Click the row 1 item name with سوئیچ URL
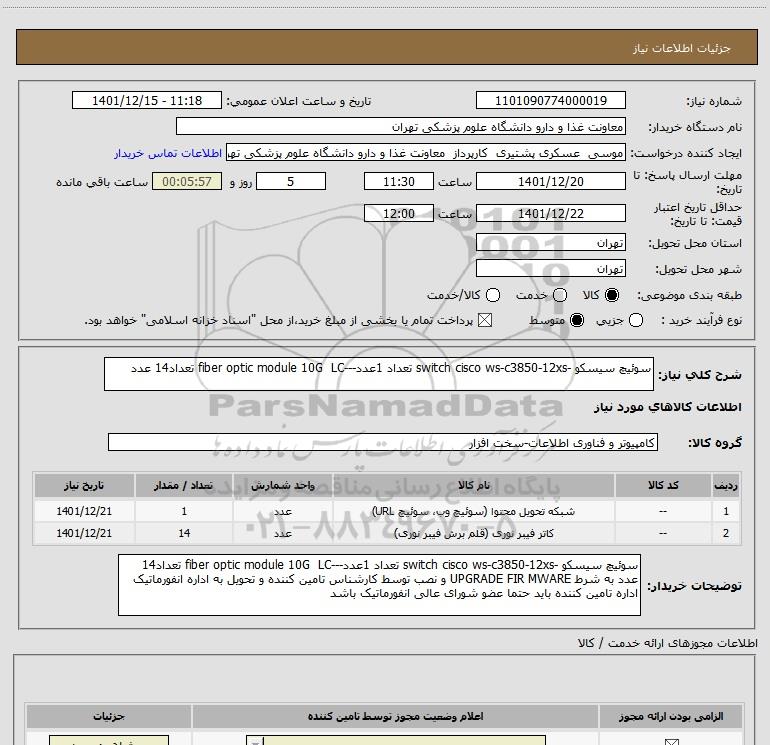770x745 pixels. [473, 511]
